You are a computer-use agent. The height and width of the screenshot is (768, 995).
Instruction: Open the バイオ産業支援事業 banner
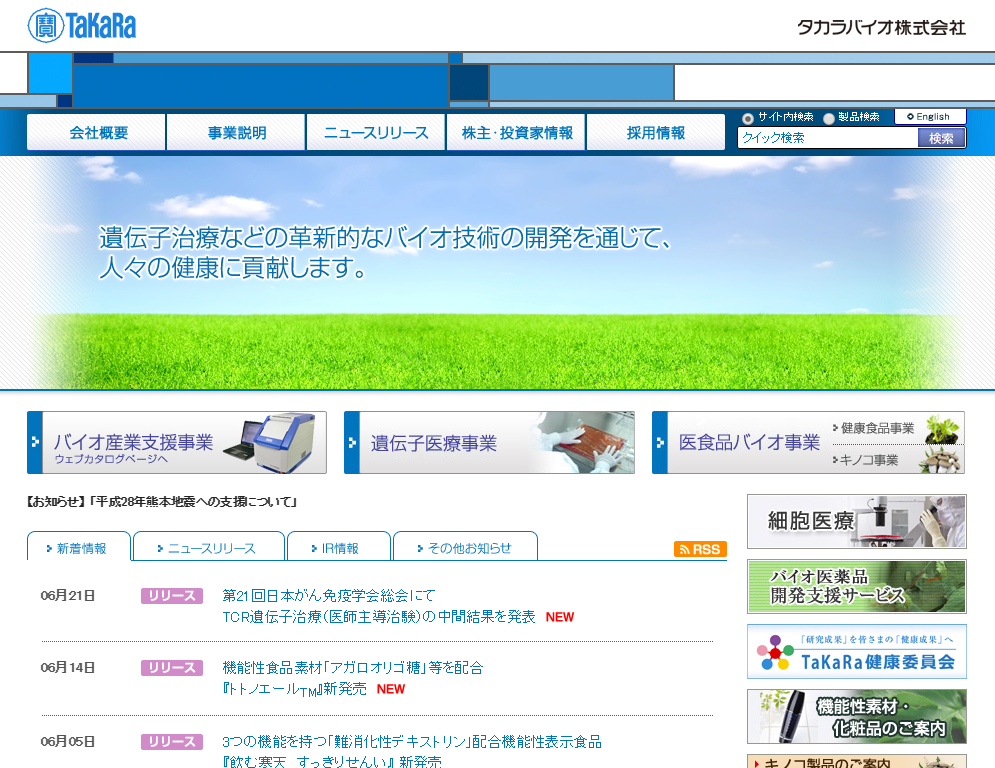[177, 442]
